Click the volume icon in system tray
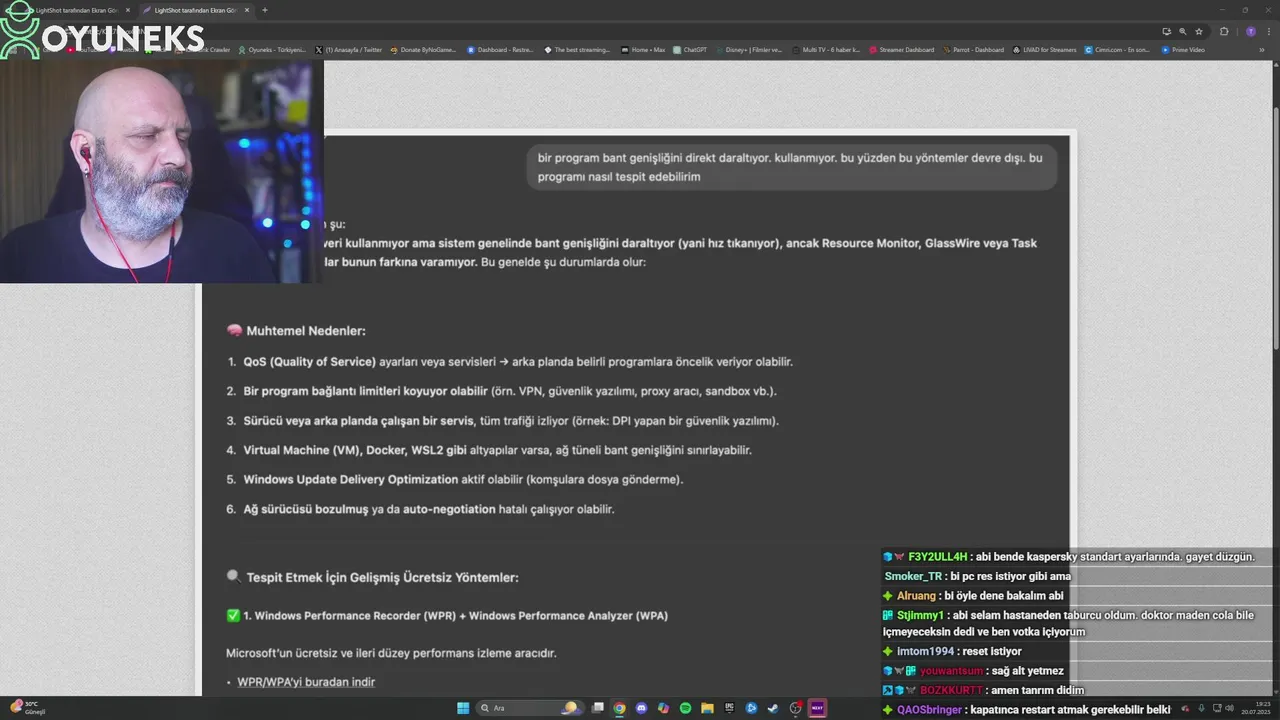 click(x=1230, y=708)
